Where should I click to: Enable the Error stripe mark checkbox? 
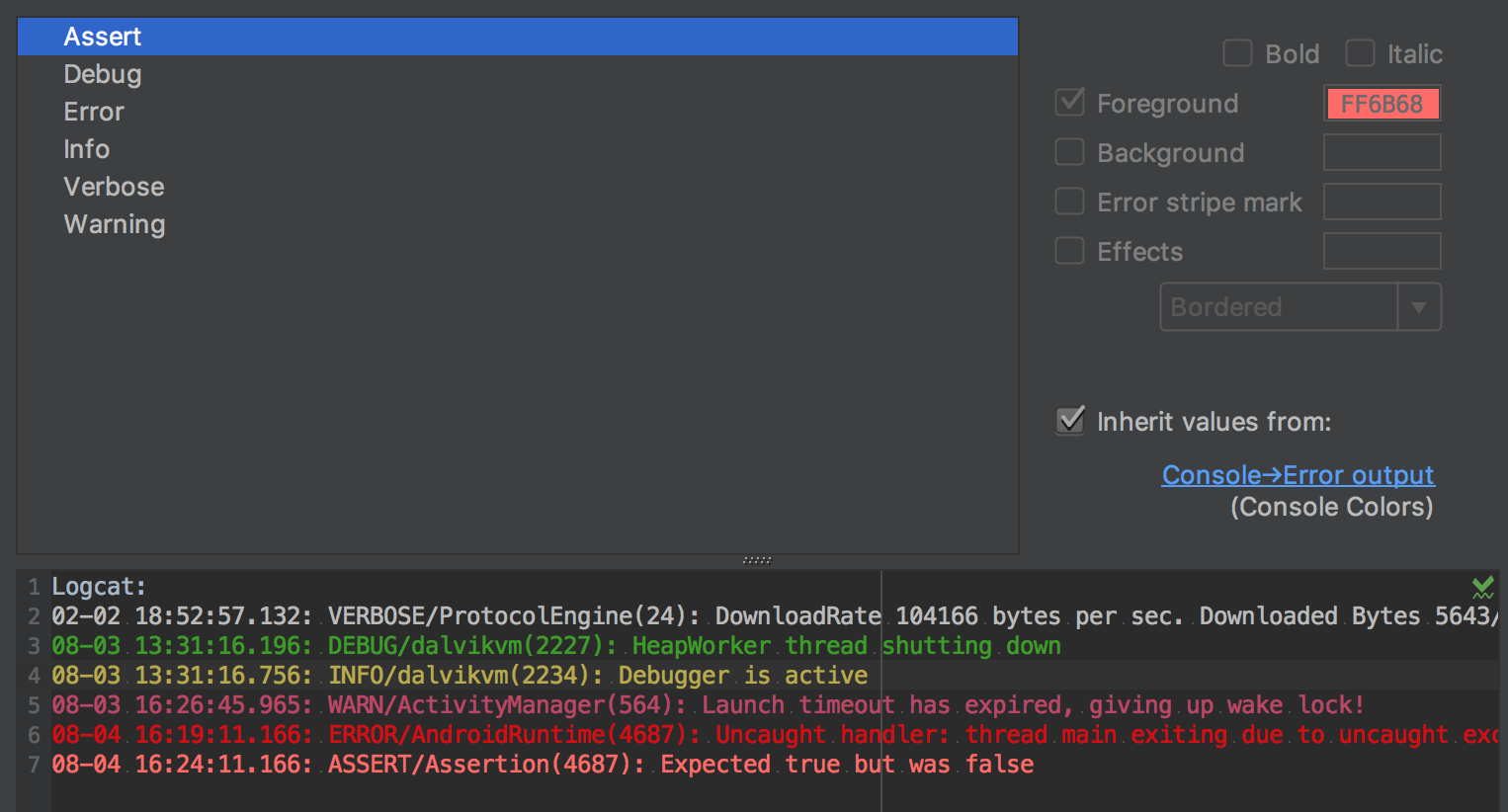click(1070, 202)
